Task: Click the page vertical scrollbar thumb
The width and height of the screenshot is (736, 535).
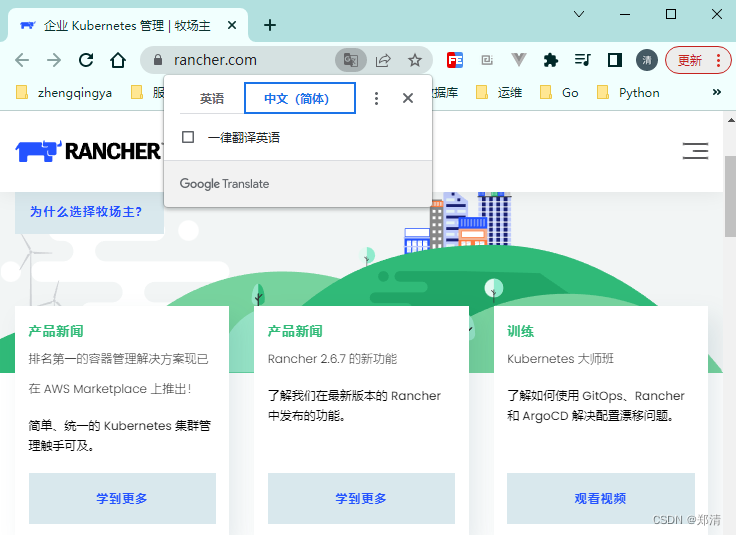Action: 731,196
